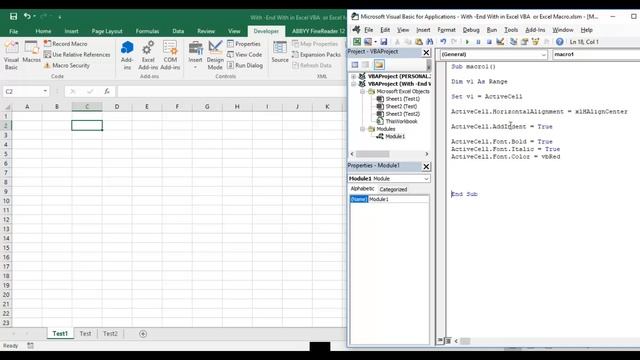Click the blue Help question mark icon
This screenshot has width=640, height=360.
tap(560, 42)
